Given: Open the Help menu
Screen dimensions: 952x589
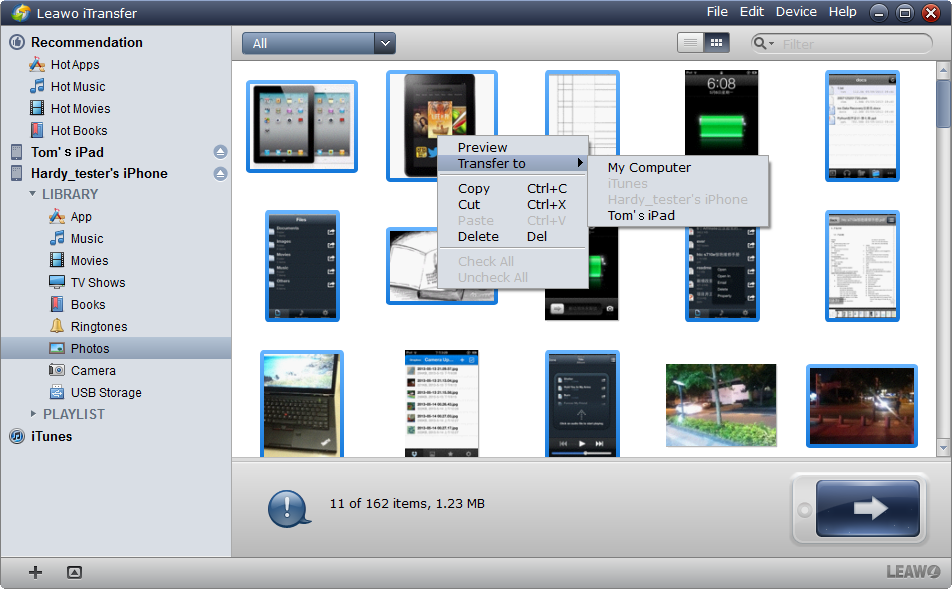Looking at the screenshot, I should (843, 12).
